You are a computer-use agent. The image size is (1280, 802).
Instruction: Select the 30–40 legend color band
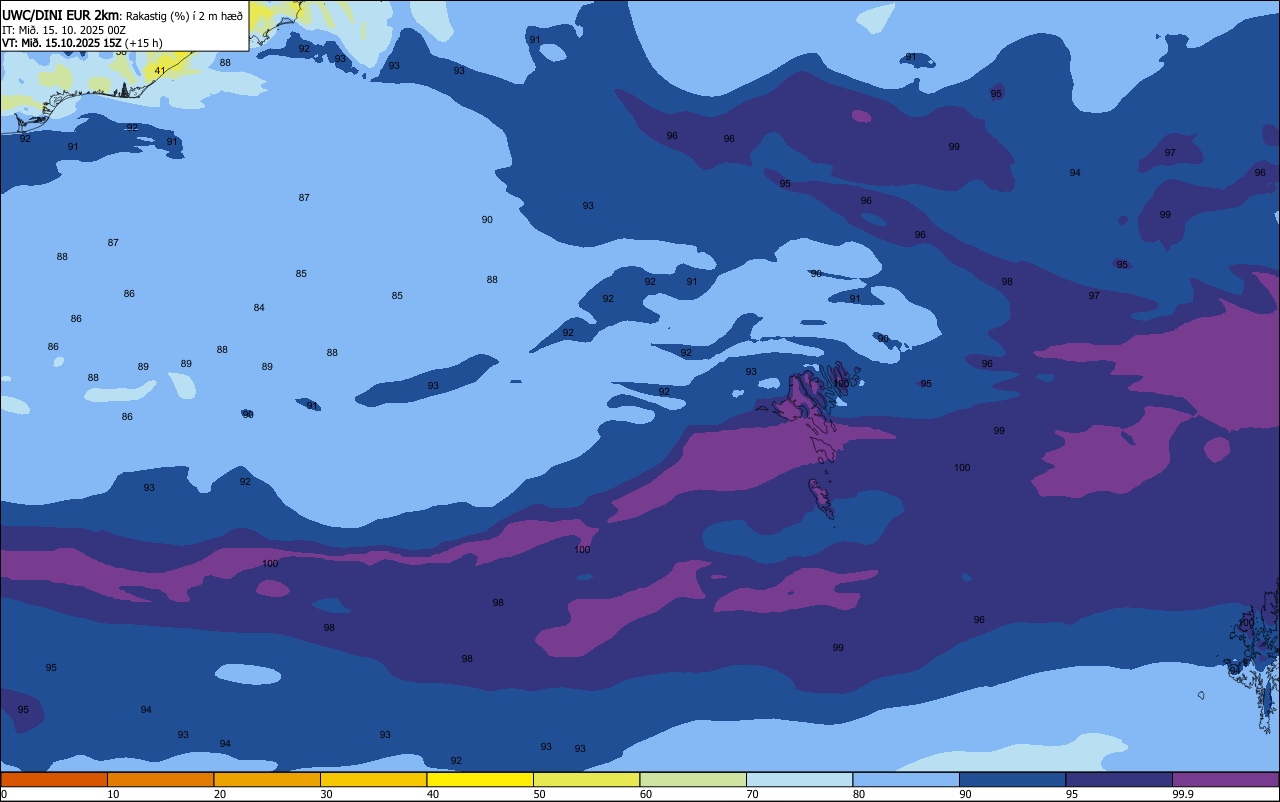click(x=373, y=779)
